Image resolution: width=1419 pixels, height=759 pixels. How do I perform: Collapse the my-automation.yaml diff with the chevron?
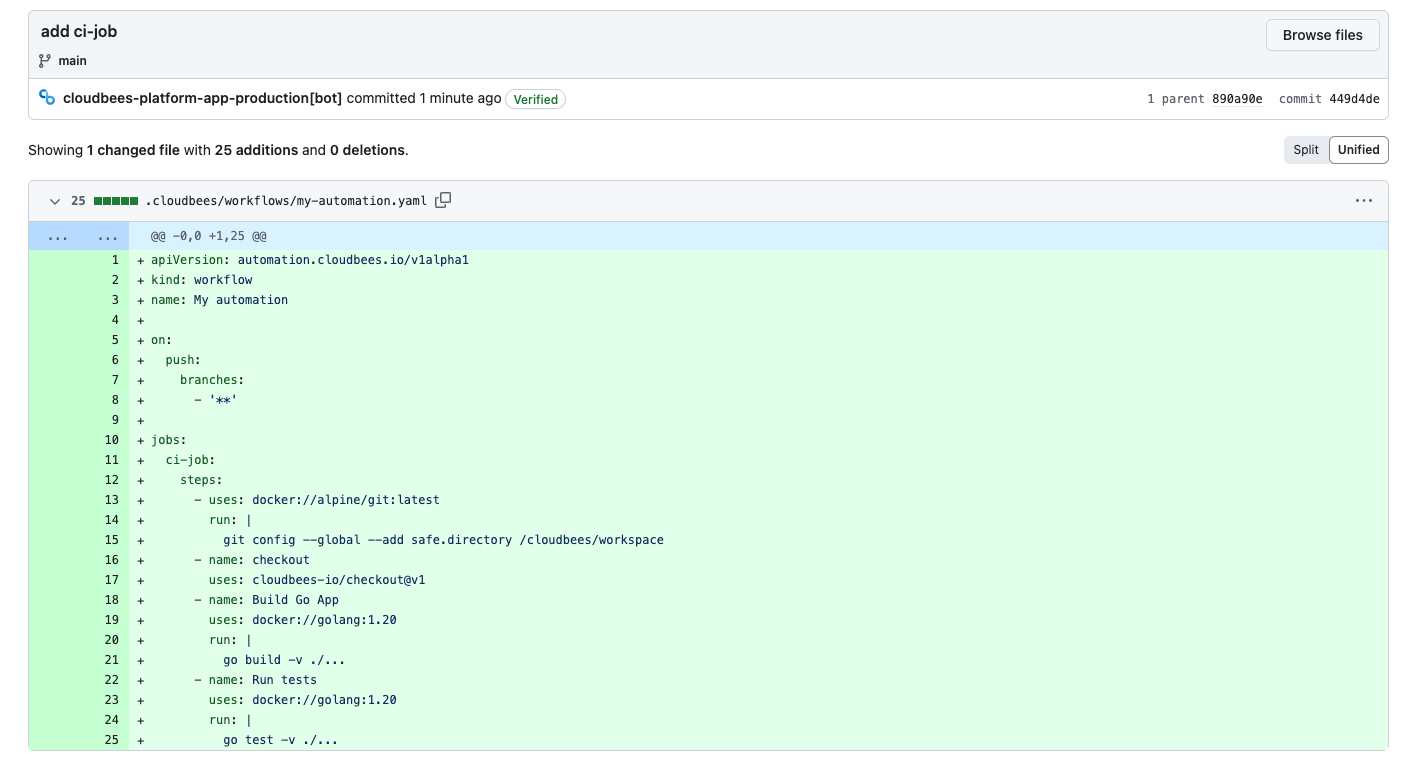click(x=55, y=201)
